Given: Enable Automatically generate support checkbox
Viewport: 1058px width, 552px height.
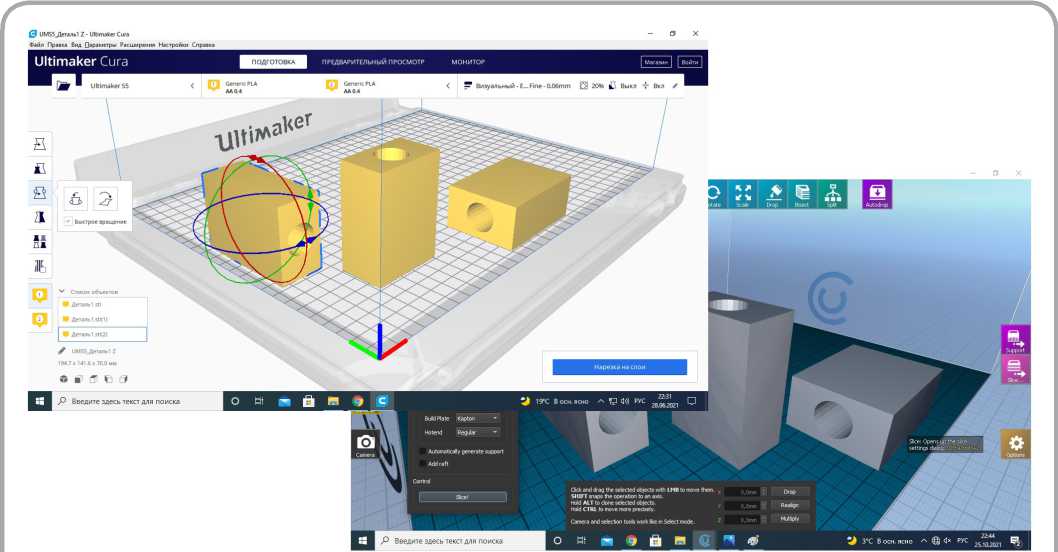Looking at the screenshot, I should pos(422,451).
